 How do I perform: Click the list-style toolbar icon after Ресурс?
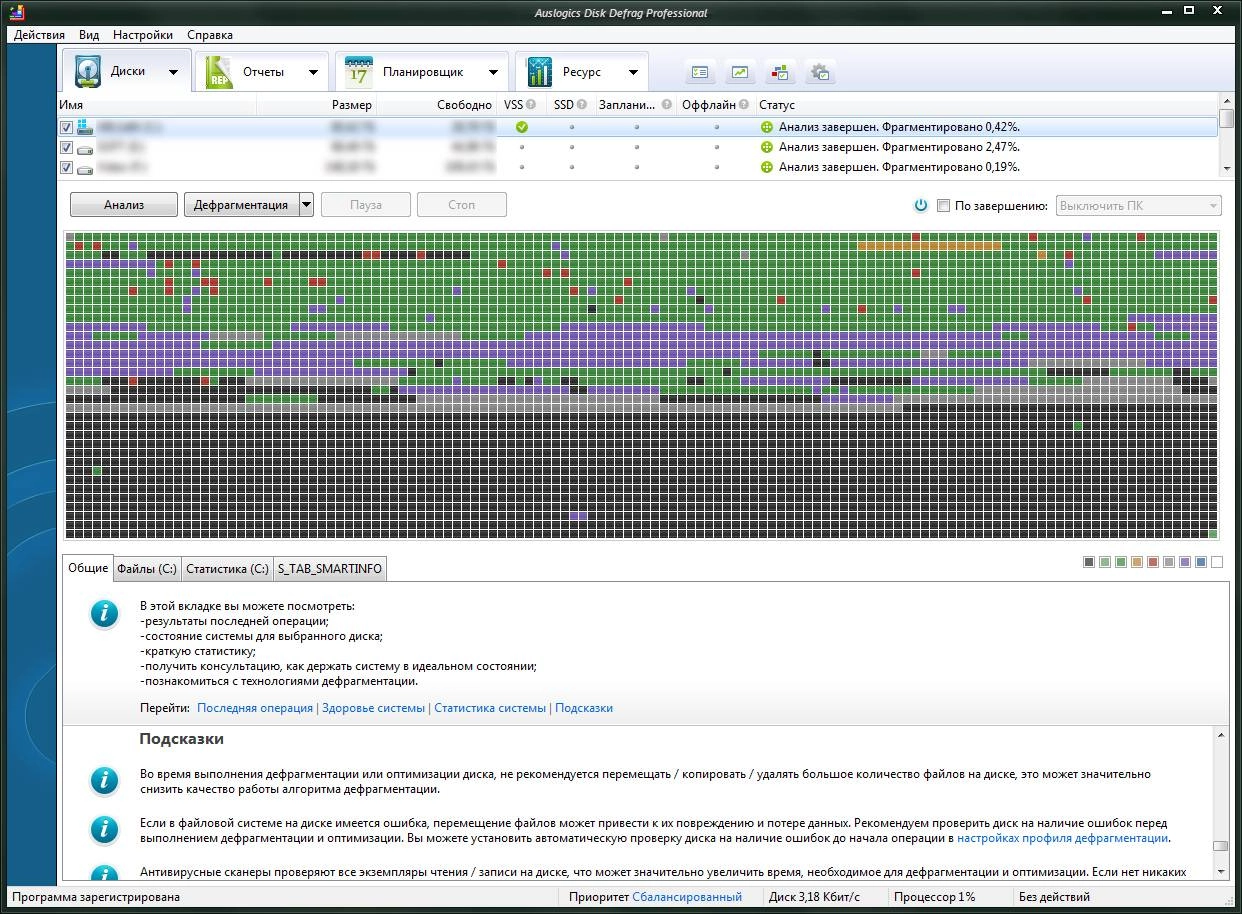click(700, 72)
